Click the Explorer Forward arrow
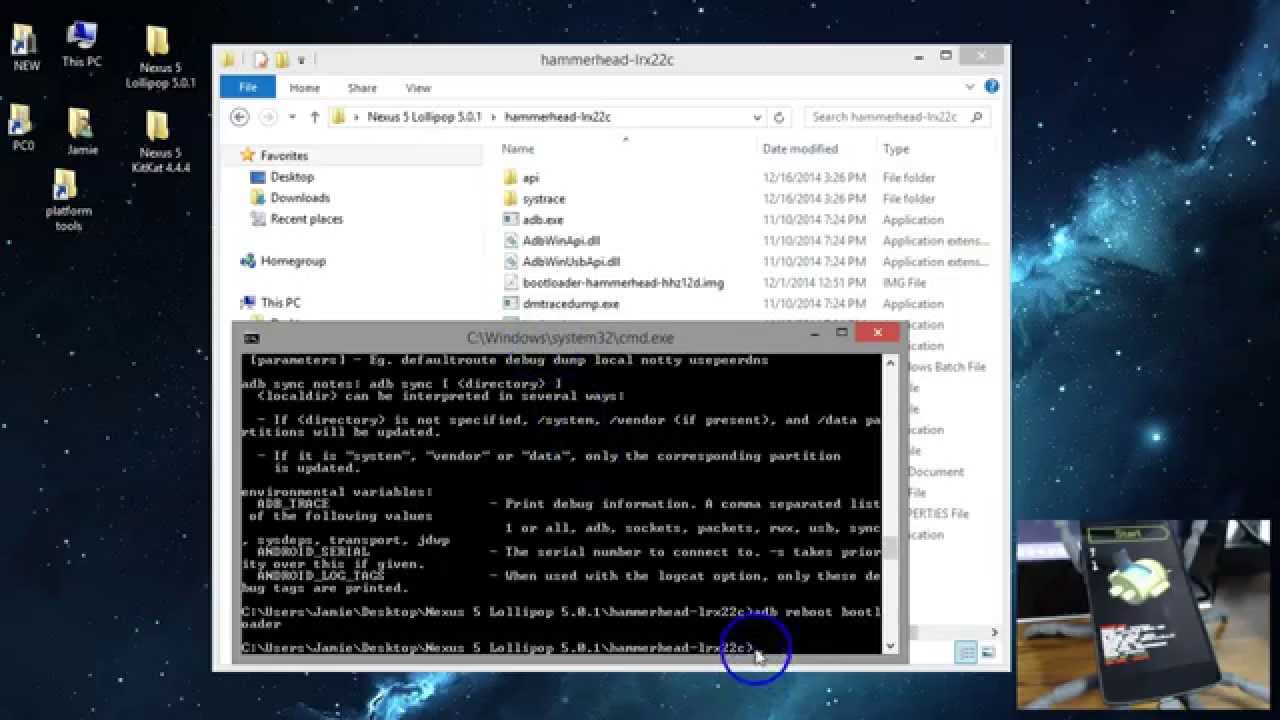The width and height of the screenshot is (1280, 720). (x=267, y=117)
